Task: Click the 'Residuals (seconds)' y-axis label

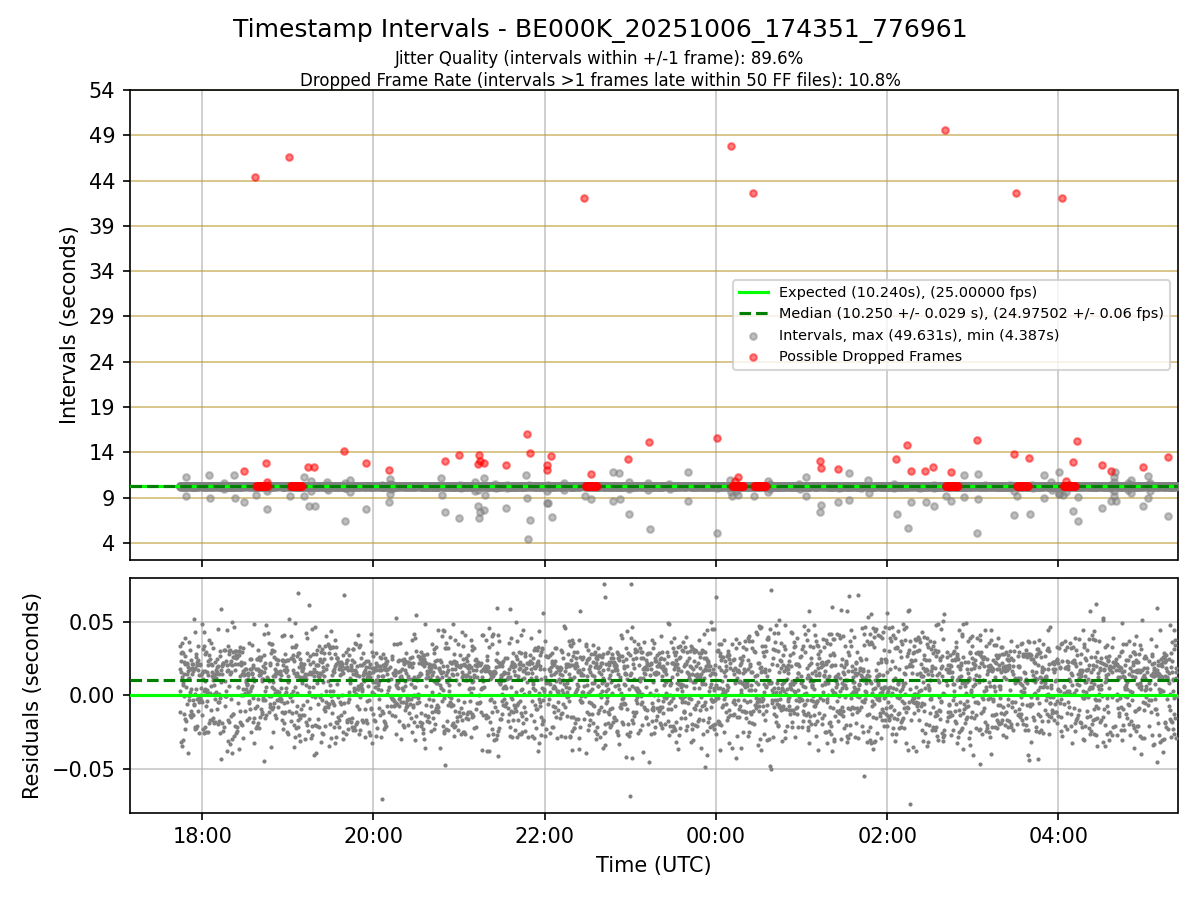Action: (x=32, y=696)
